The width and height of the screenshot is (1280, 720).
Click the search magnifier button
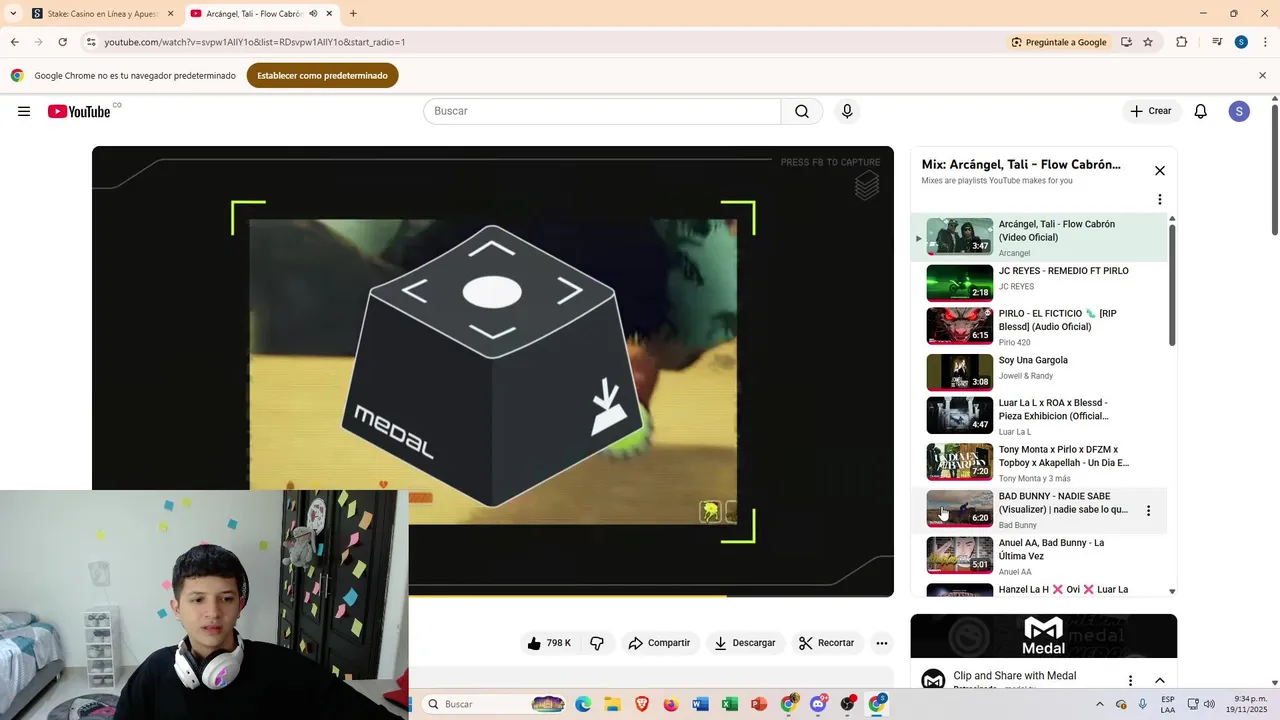(x=802, y=111)
